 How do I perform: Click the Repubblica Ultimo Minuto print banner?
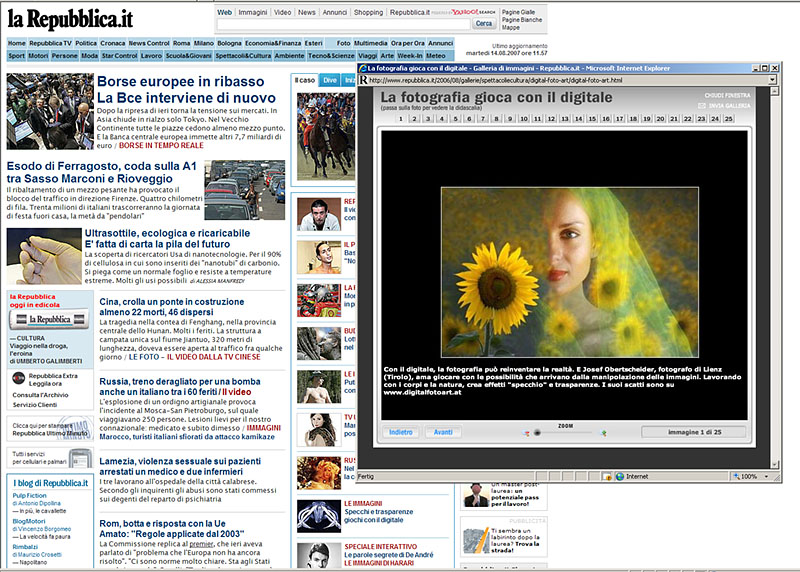tap(50, 429)
